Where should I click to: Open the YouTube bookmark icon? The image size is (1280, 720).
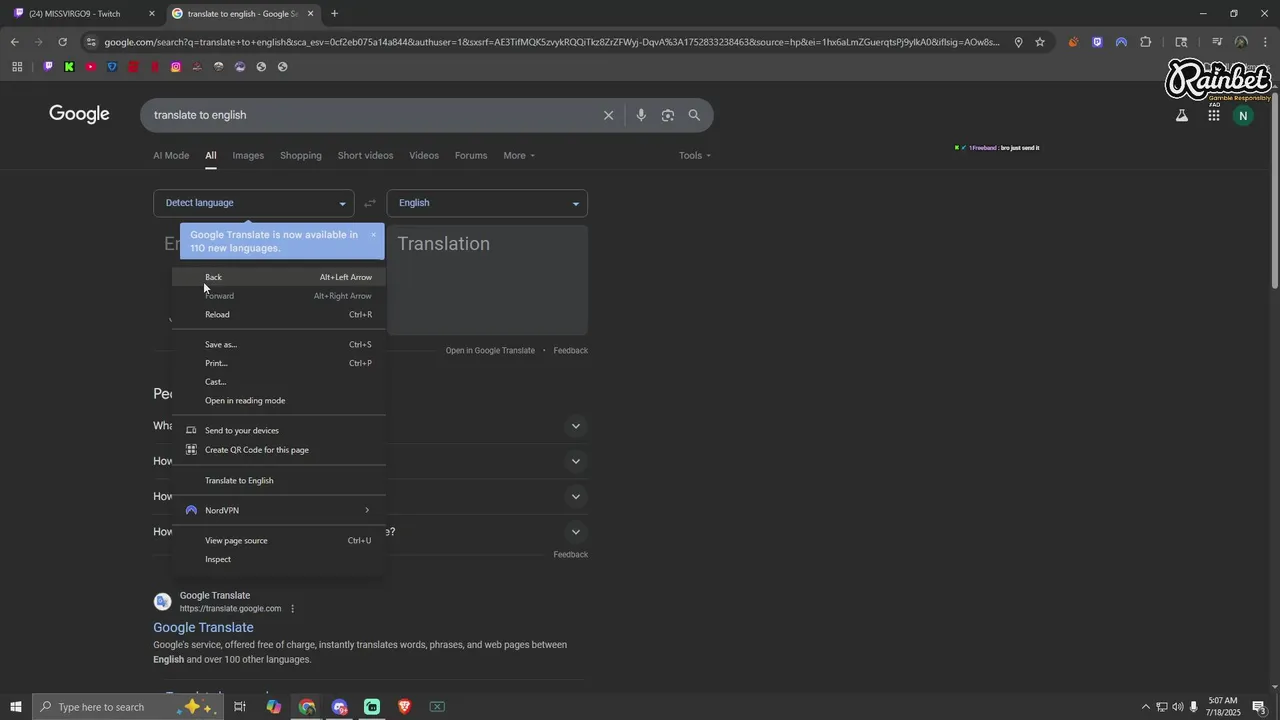click(x=91, y=67)
